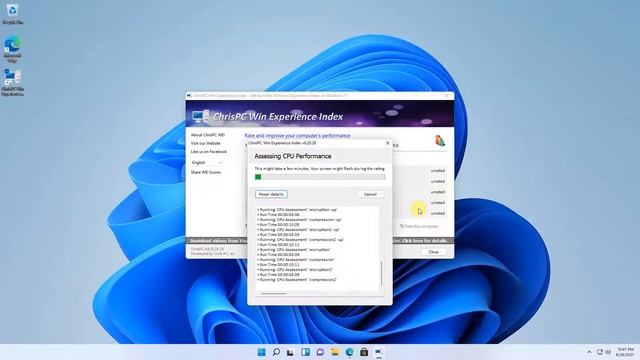Click the ChrisPC computer logo in banner
This screenshot has width=640, height=360.
click(x=200, y=116)
